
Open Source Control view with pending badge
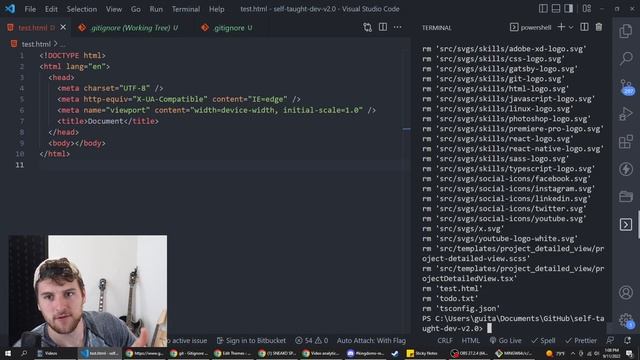627,87
